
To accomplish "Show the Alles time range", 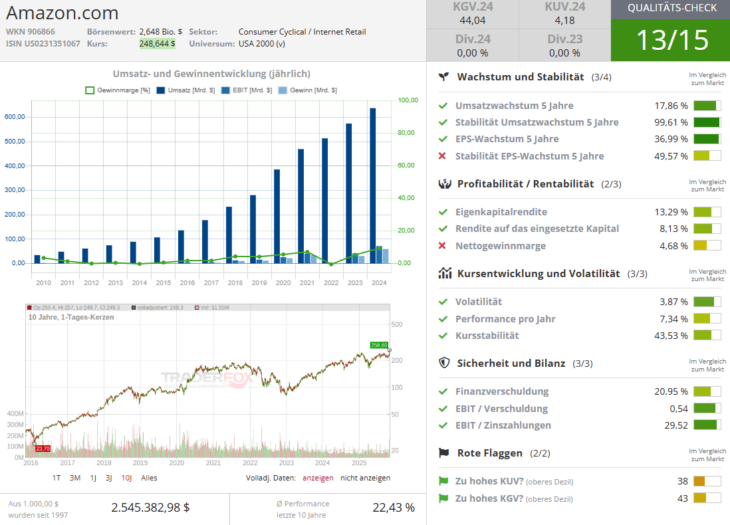I will pos(149,478).
